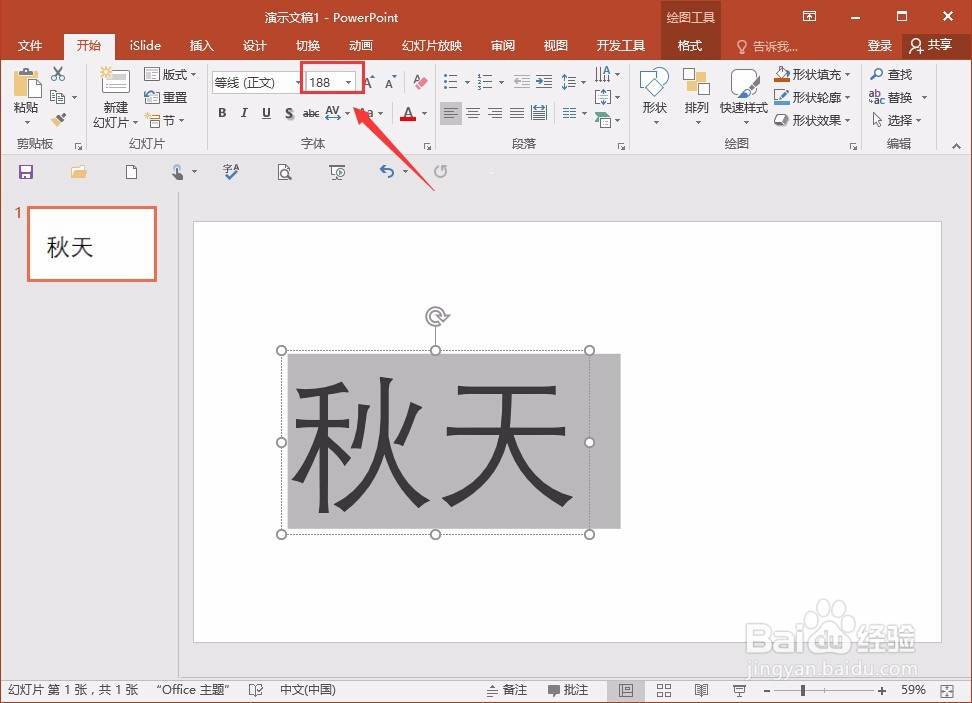
Task: Open character spacing with the AV icon
Action: point(333,113)
